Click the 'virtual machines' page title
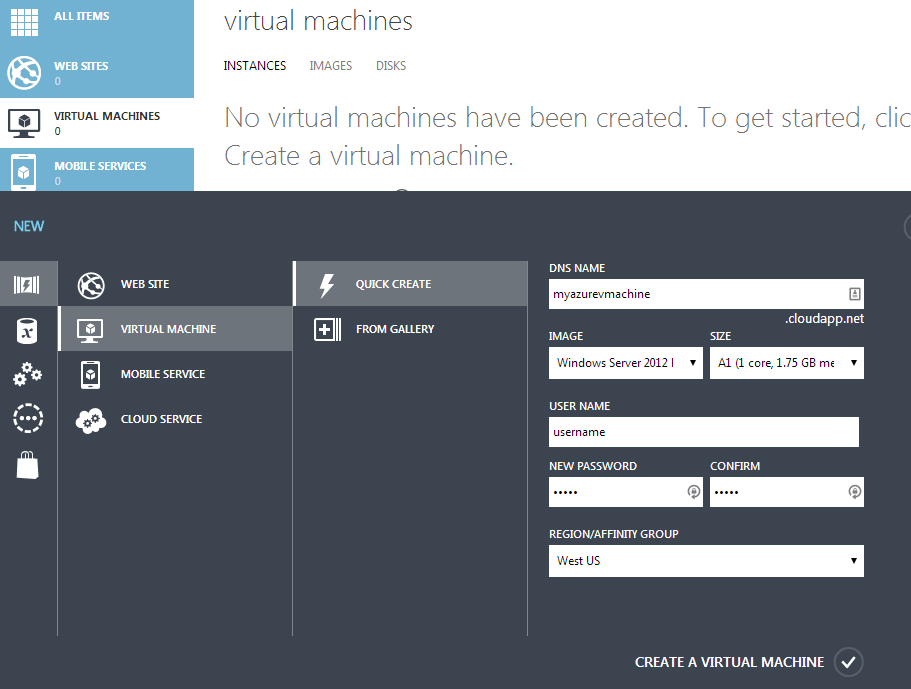Image resolution: width=911 pixels, height=689 pixels. (x=318, y=21)
